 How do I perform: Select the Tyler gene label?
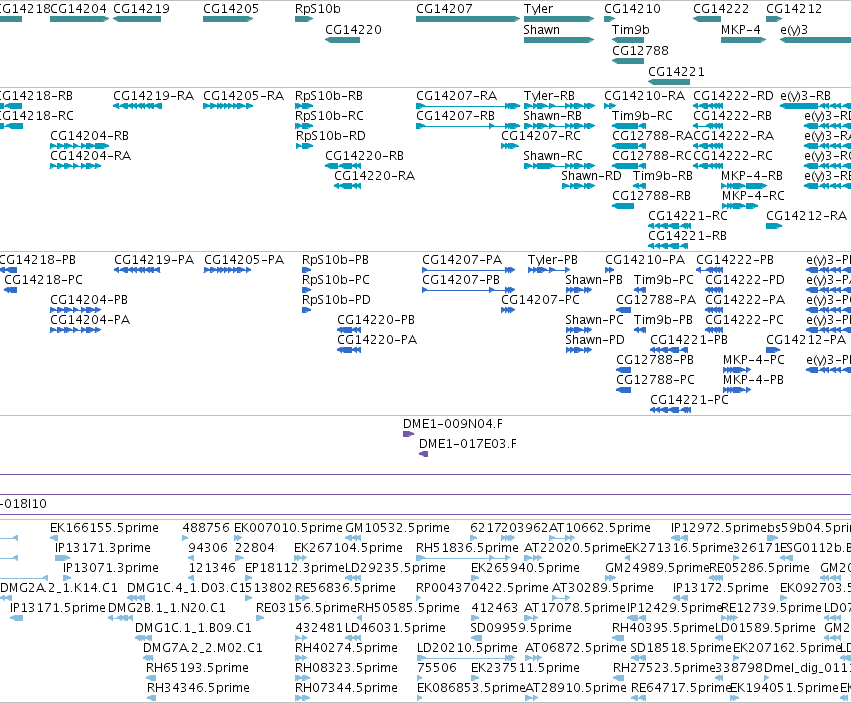coord(538,9)
